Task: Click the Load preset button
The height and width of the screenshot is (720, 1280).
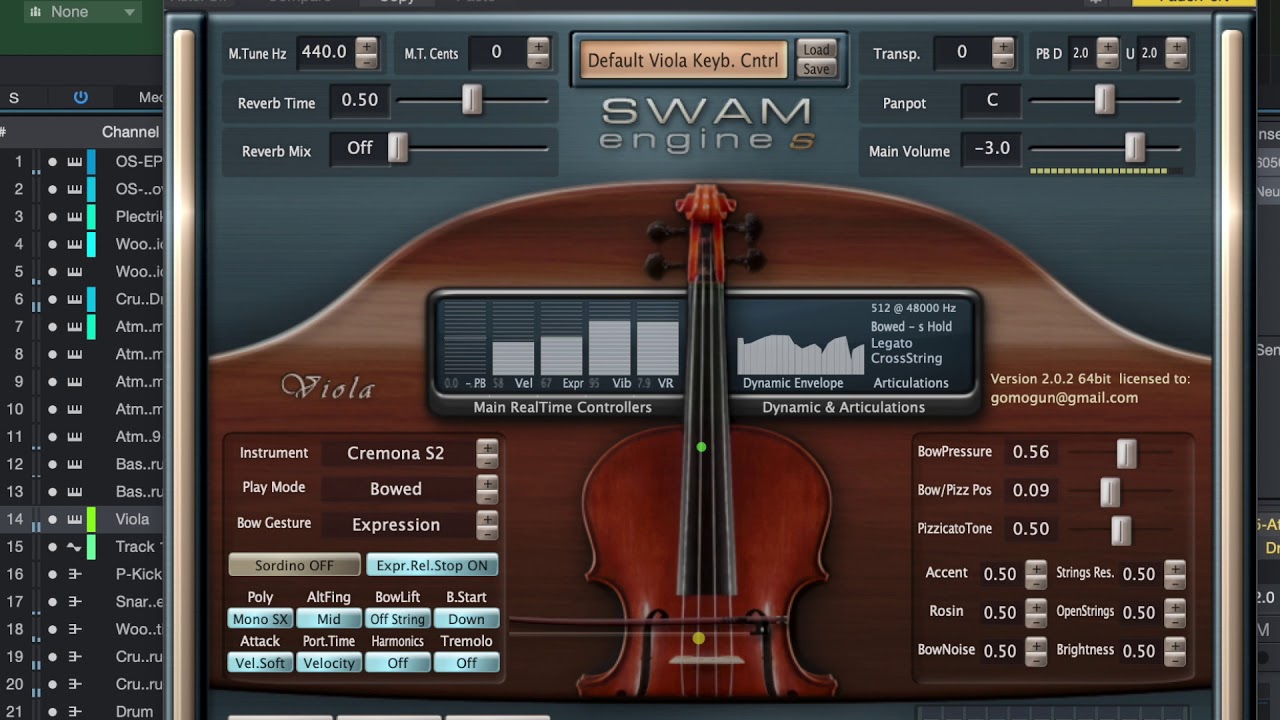Action: click(x=816, y=50)
